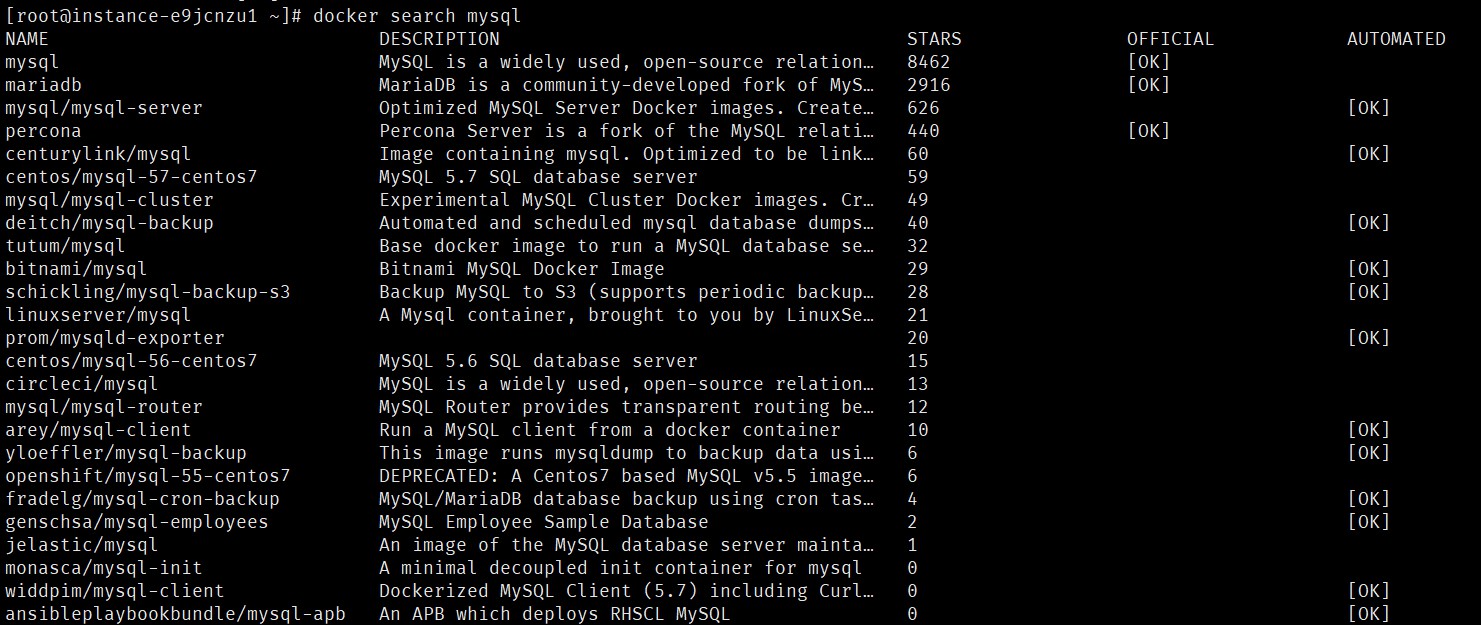Click the mysql/mysql-server image name
This screenshot has width=1481, height=625.
click(104, 108)
